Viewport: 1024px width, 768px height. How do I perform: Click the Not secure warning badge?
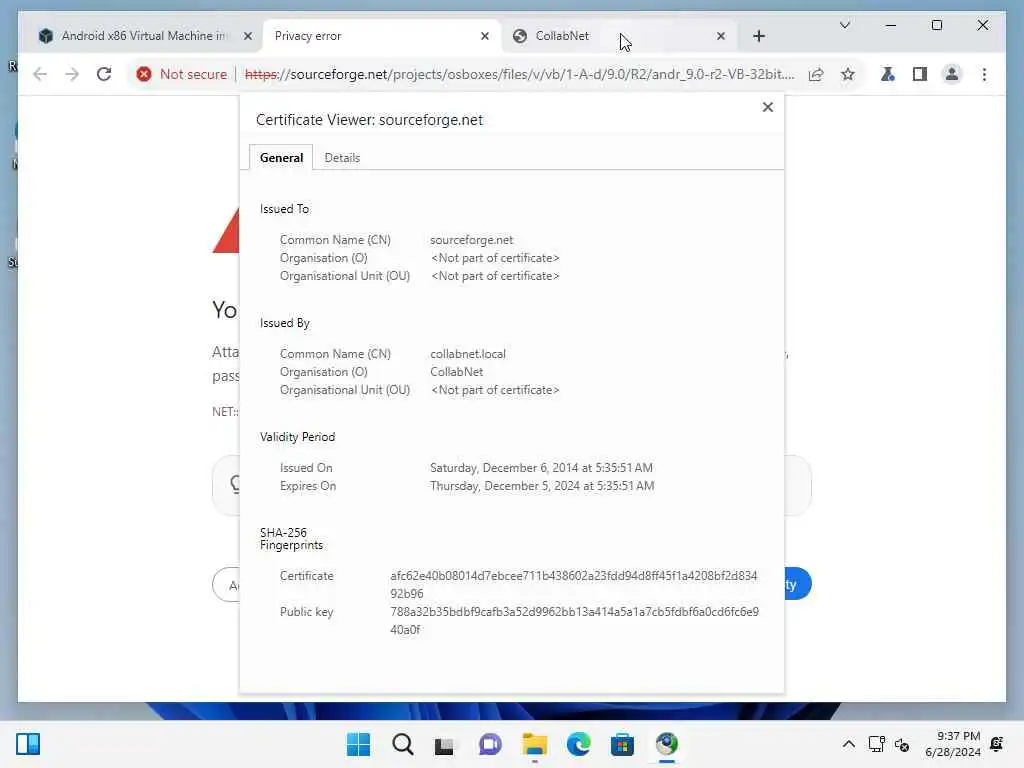click(x=182, y=74)
